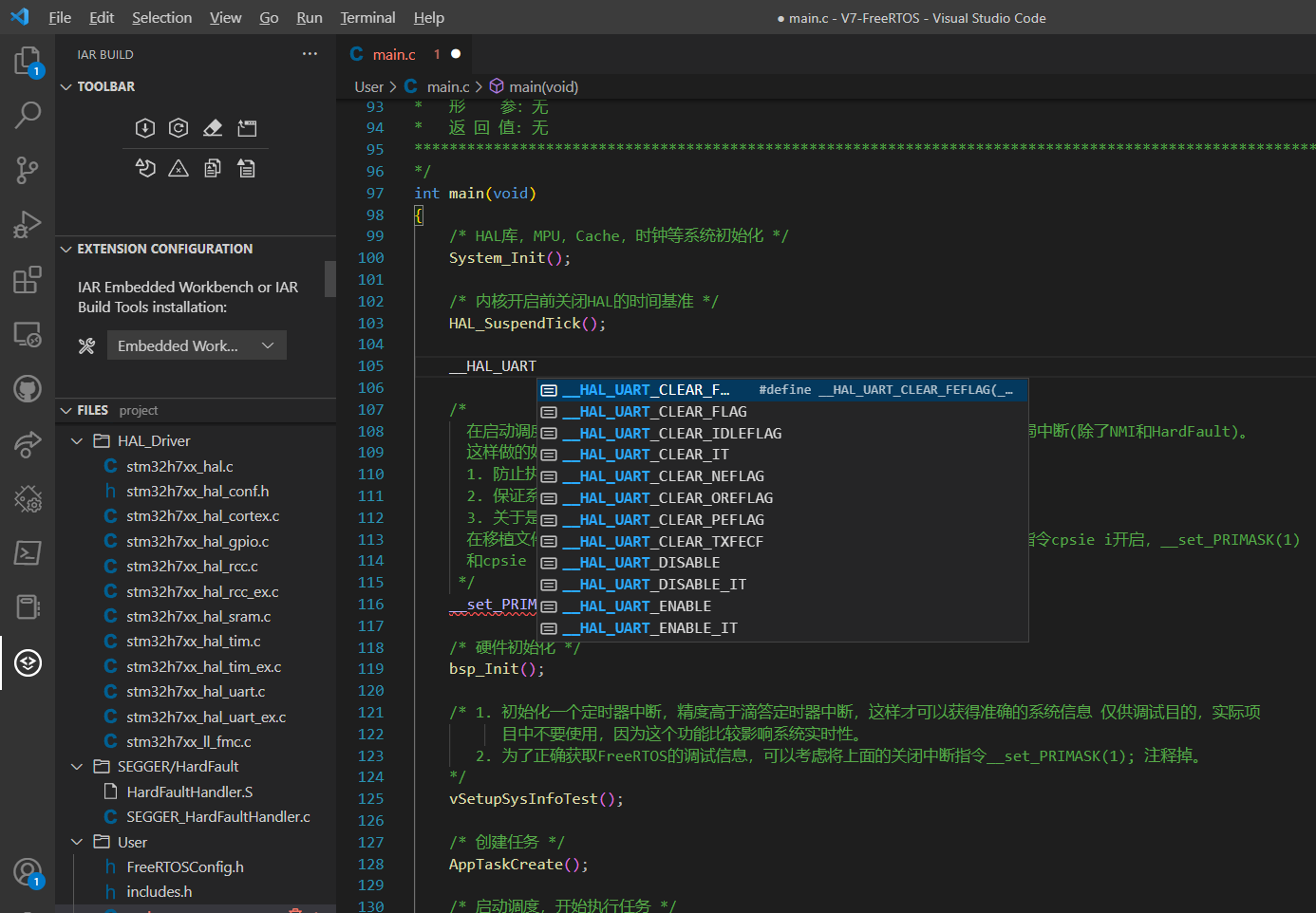Viewport: 1316px width, 913px height.
Task: Open the IAR BUILD more actions ellipsis
Action: 310,54
